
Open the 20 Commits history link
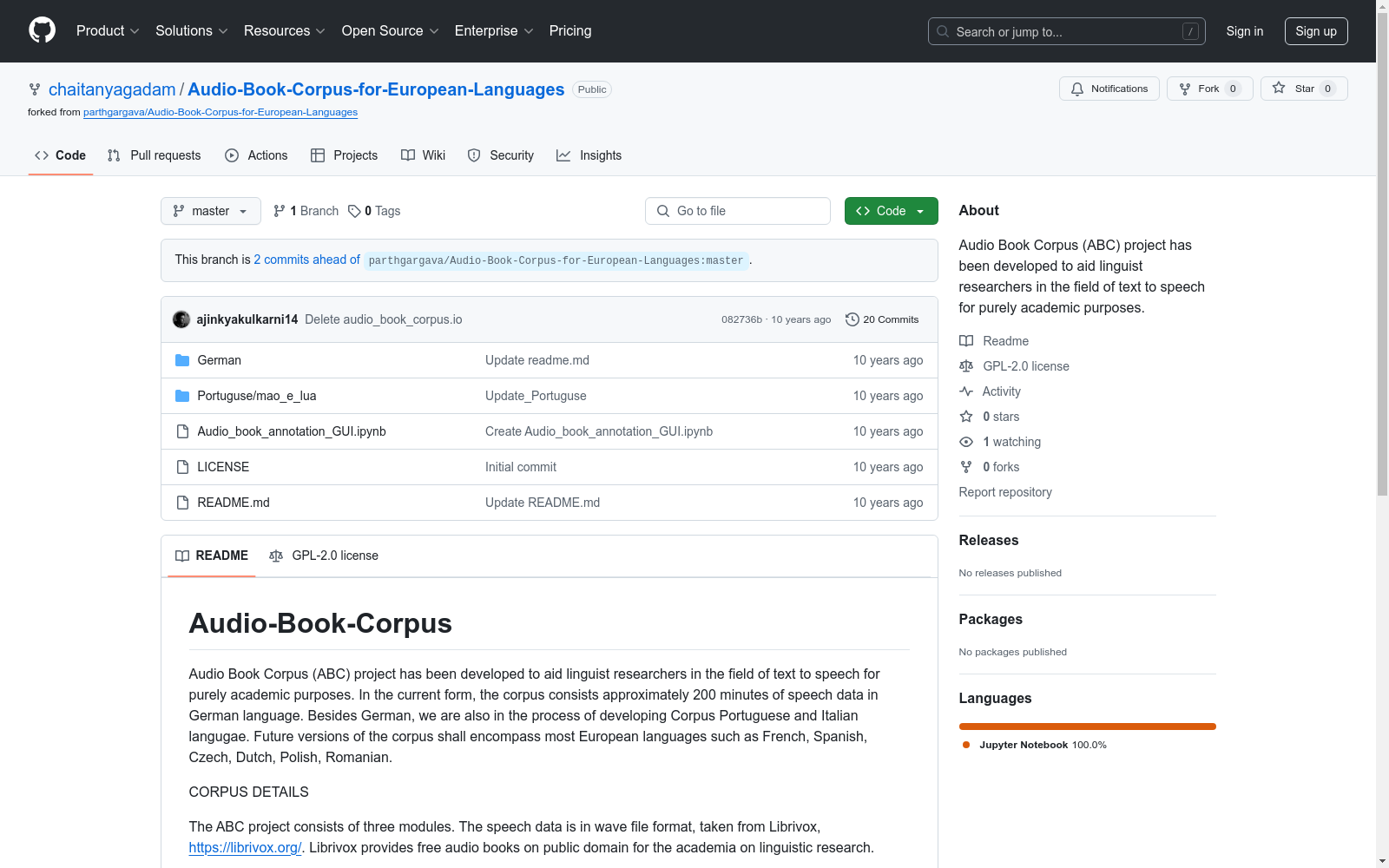coord(882,319)
